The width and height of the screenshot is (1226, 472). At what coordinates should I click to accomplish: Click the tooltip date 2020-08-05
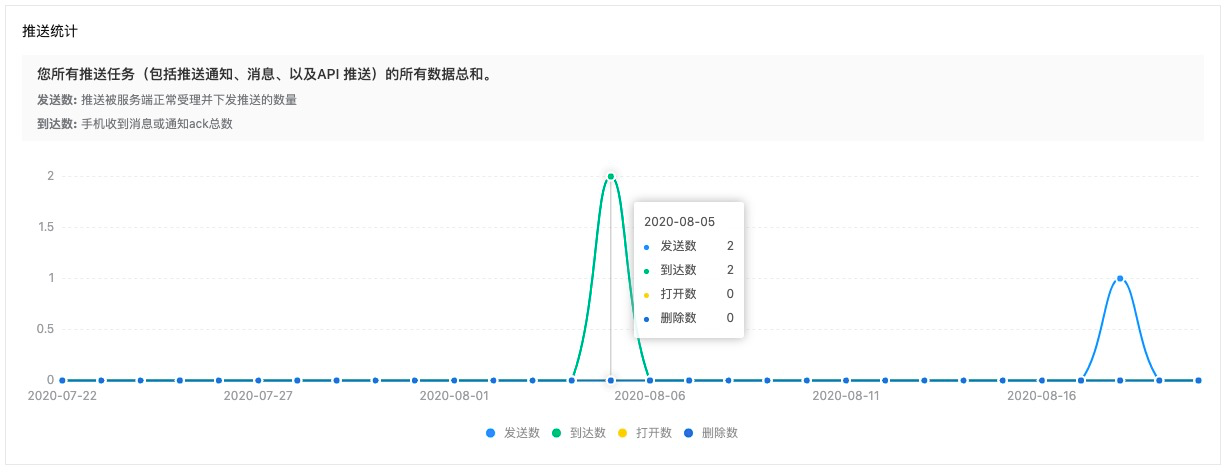pyautogui.click(x=679, y=221)
